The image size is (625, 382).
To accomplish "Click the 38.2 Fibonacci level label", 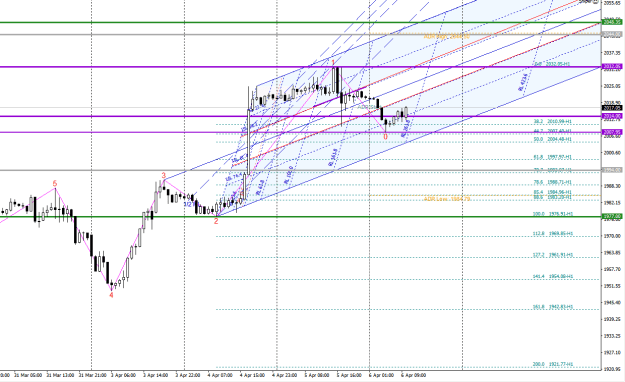I will [552, 121].
